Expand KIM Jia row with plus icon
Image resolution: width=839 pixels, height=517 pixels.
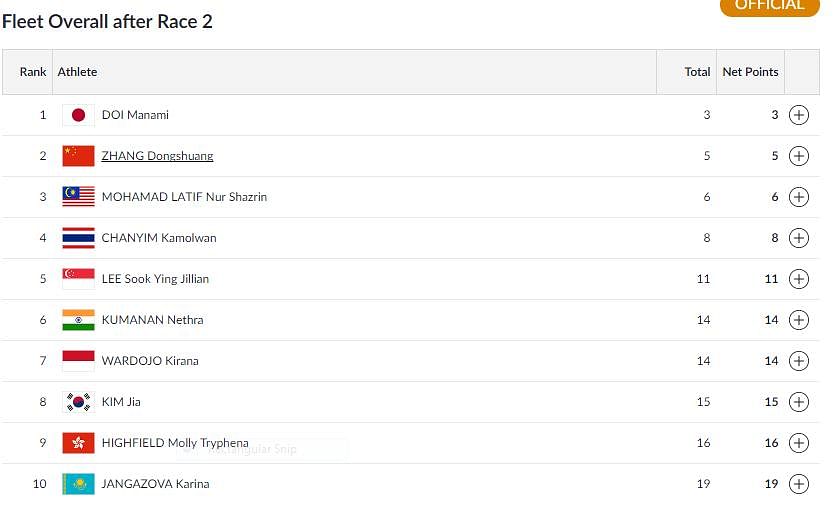coord(798,402)
